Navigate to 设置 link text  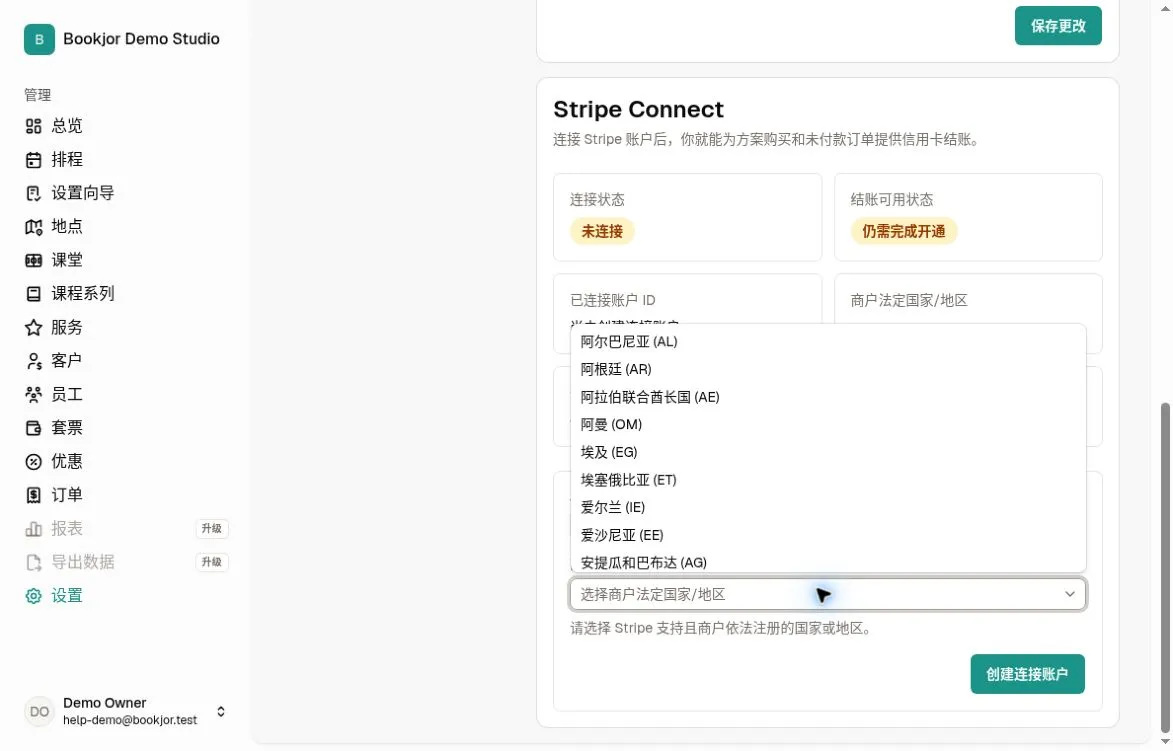tap(67, 596)
